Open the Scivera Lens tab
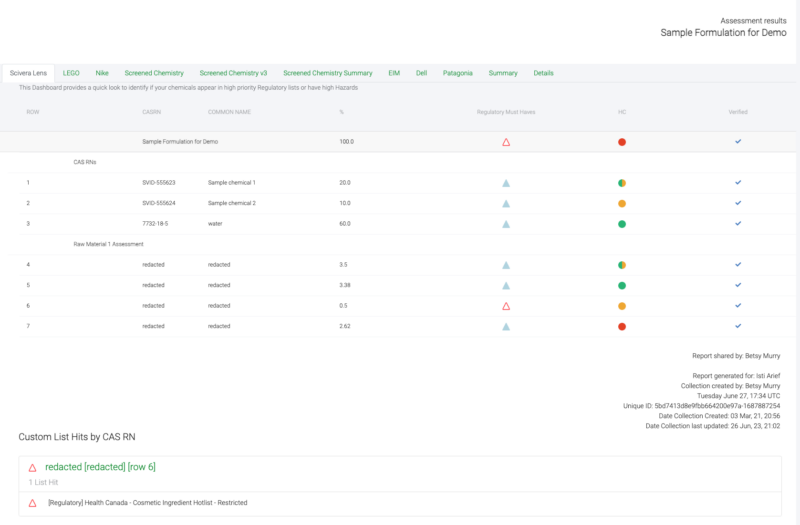The height and width of the screenshot is (525, 800). [28, 73]
